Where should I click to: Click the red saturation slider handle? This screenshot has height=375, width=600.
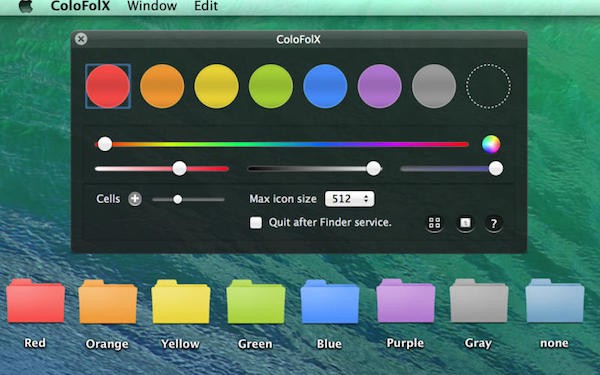pos(179,168)
